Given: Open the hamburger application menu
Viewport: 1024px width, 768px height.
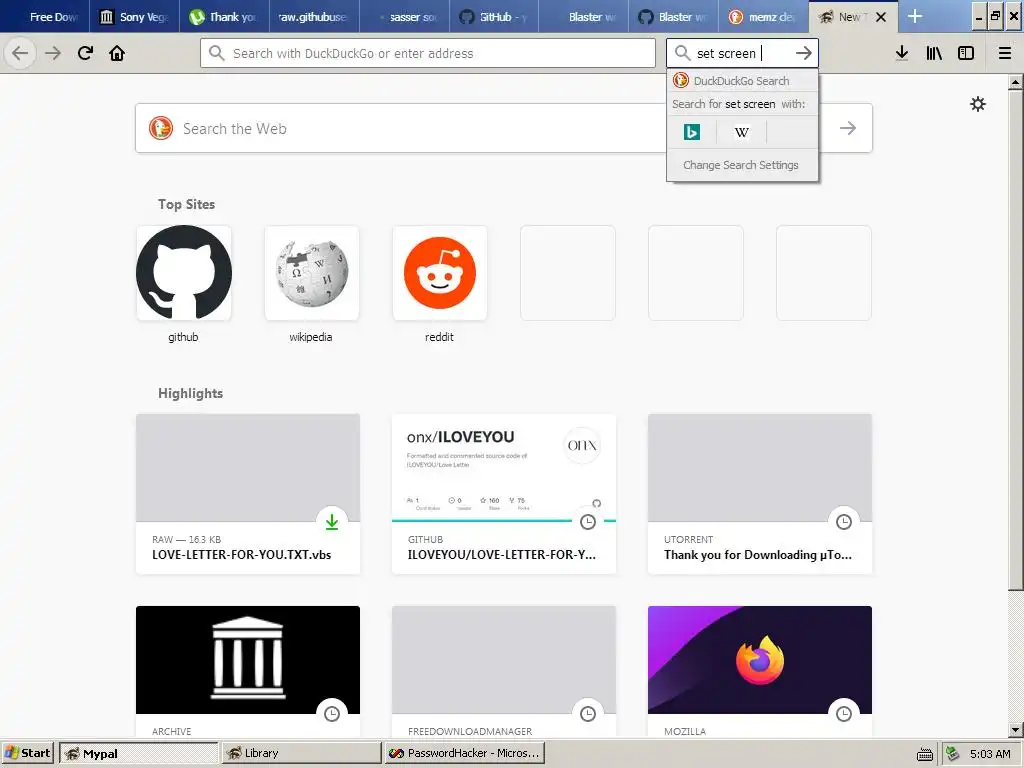Looking at the screenshot, I should click(x=1005, y=53).
